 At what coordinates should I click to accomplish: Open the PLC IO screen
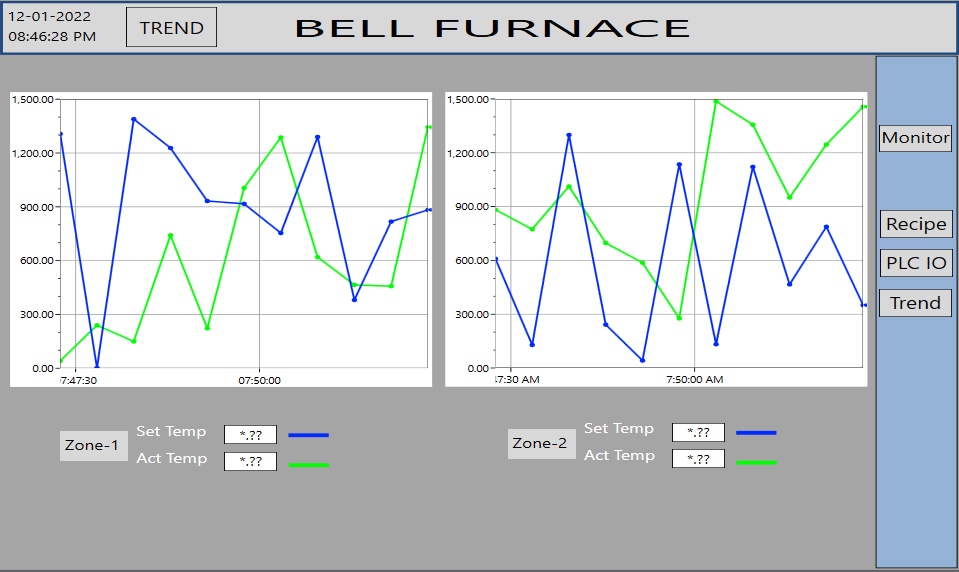click(x=916, y=263)
